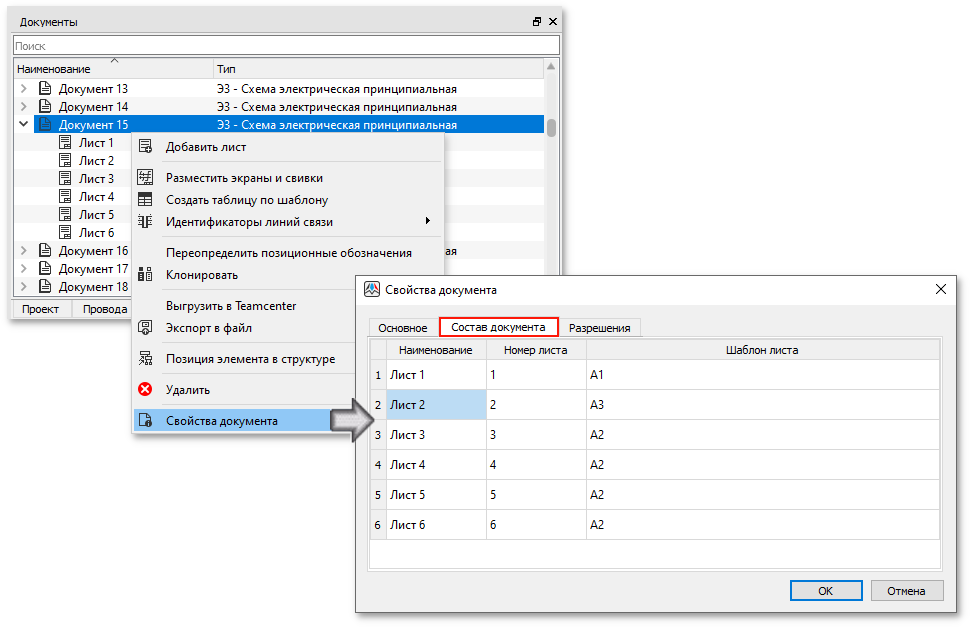Image resolution: width=970 pixels, height=627 pixels.
Task: Expand the Документ 17 tree node
Action: (x=24, y=269)
